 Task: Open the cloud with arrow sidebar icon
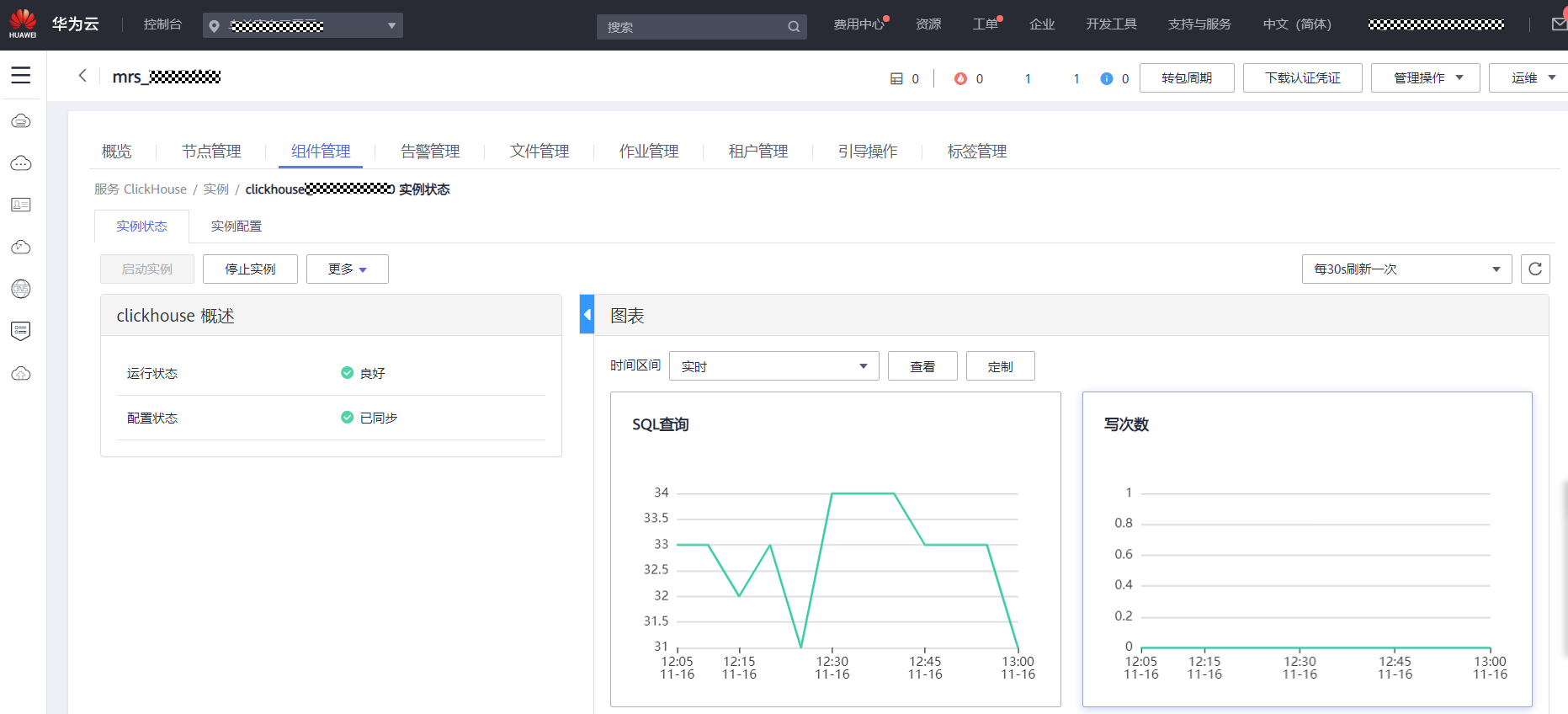(x=21, y=247)
